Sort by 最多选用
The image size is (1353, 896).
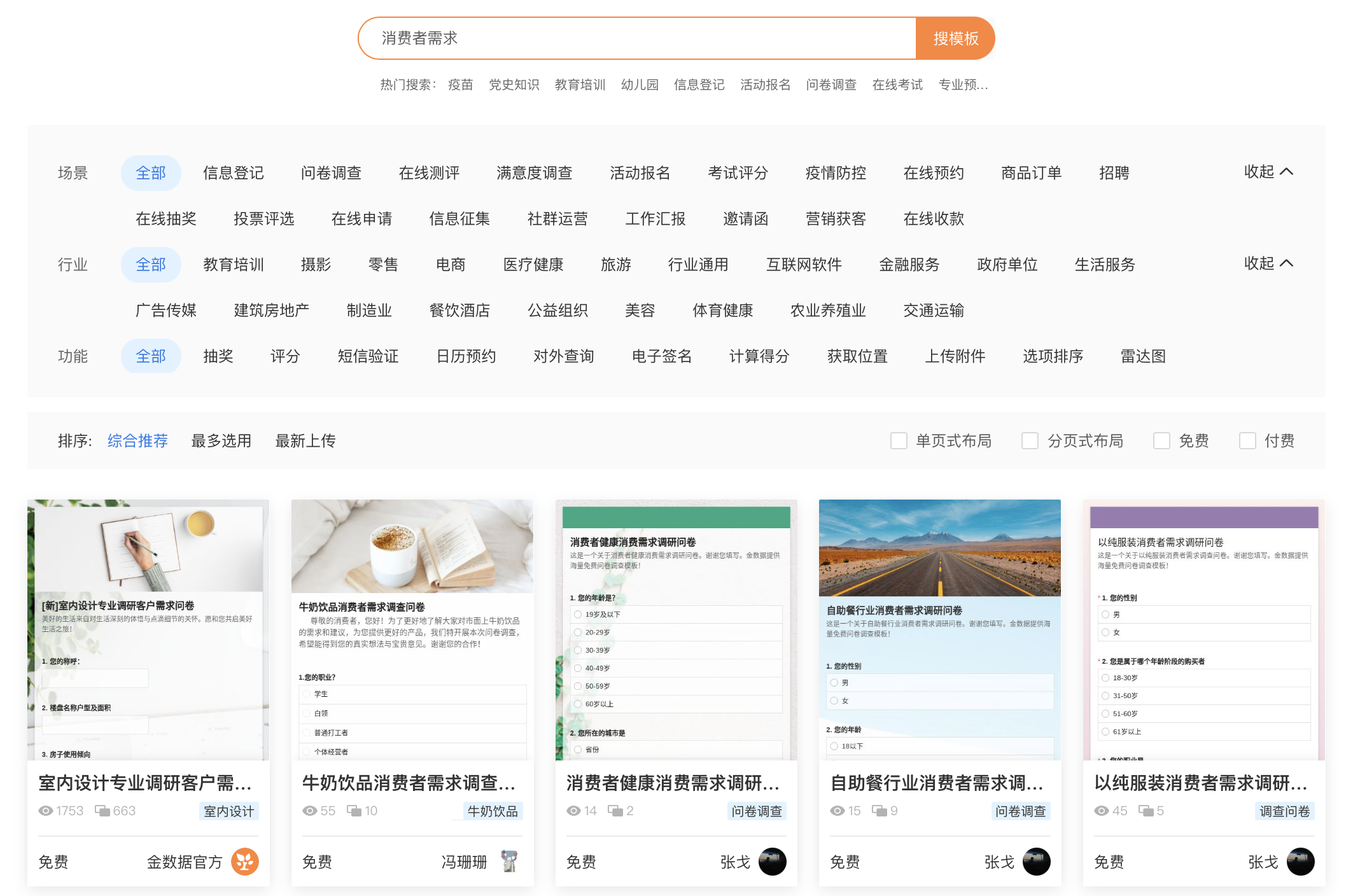tap(221, 440)
